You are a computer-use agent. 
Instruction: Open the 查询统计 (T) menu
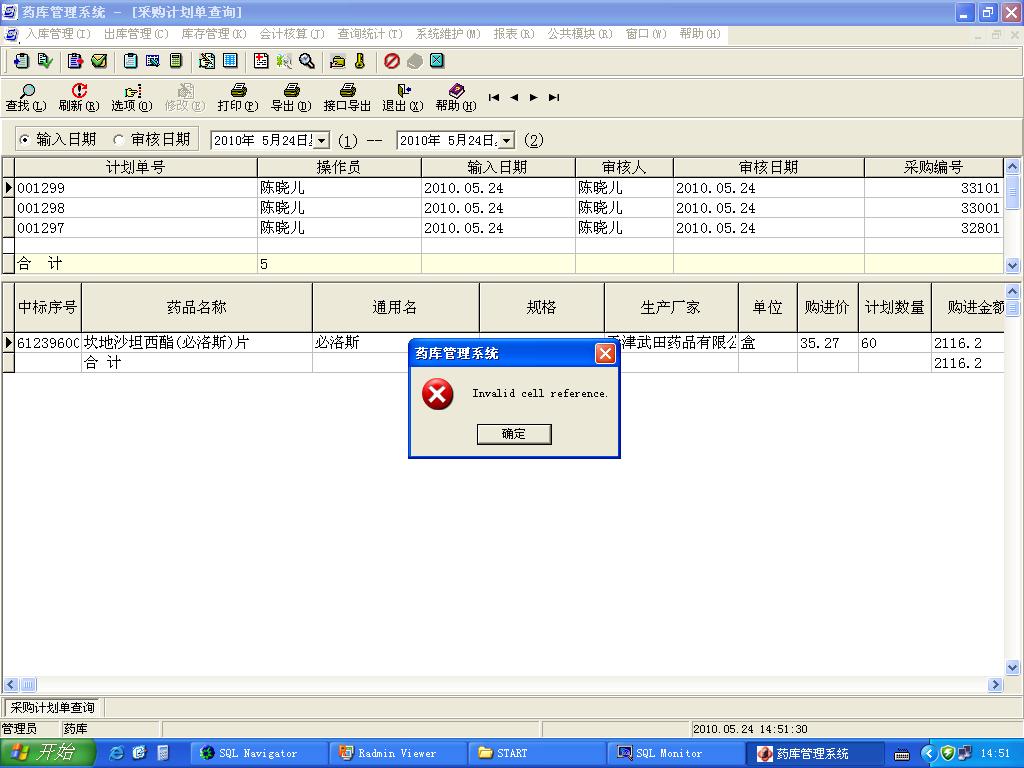click(370, 34)
